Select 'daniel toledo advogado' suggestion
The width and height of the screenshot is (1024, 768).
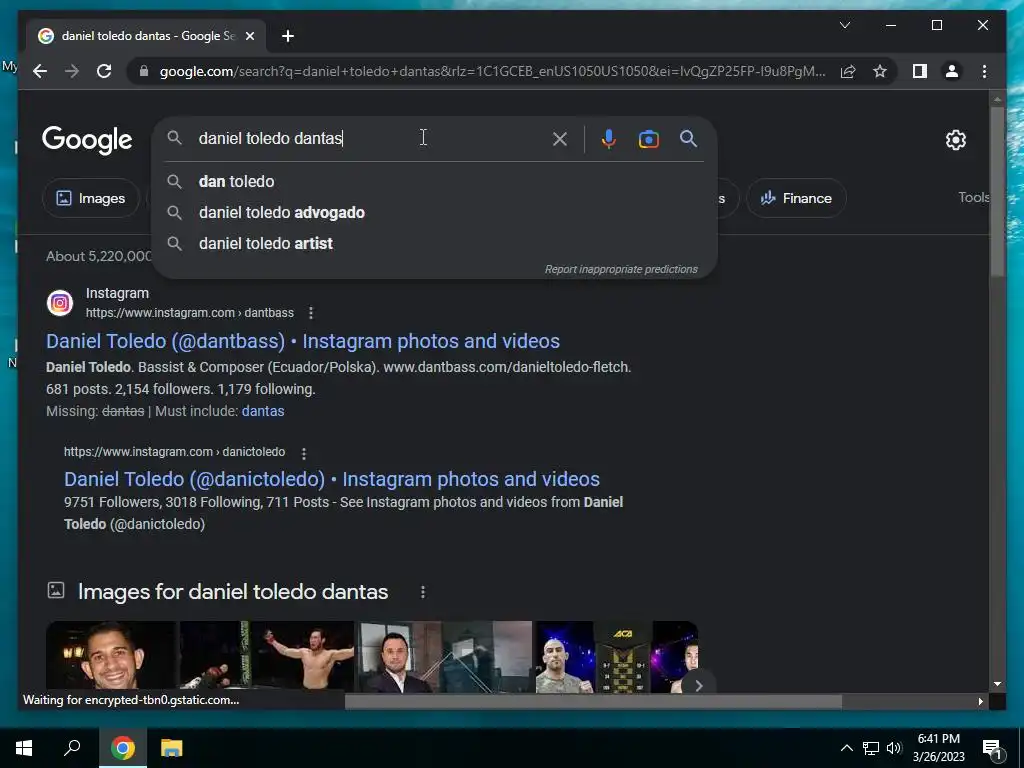coord(434,213)
